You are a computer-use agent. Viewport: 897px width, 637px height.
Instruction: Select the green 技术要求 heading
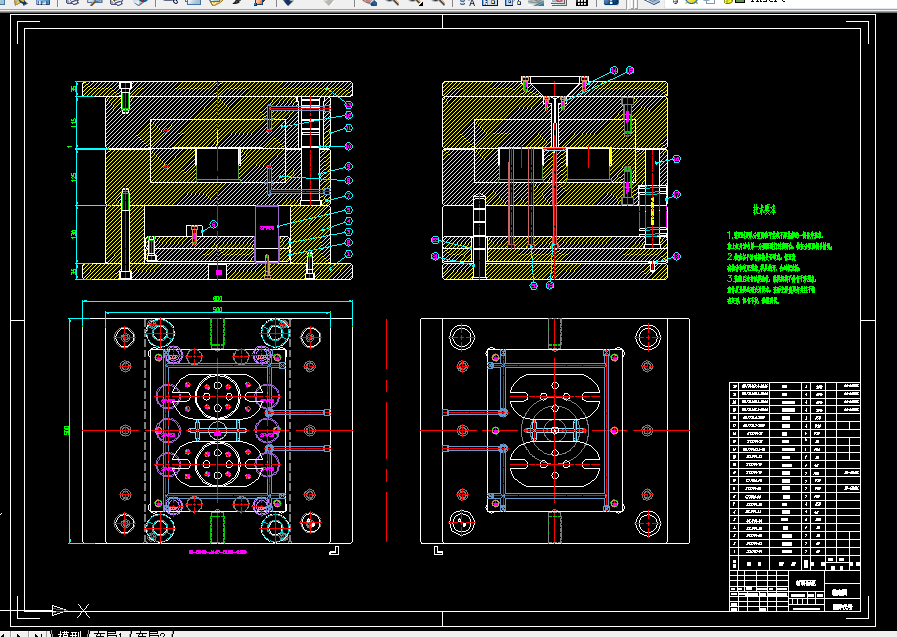point(764,210)
